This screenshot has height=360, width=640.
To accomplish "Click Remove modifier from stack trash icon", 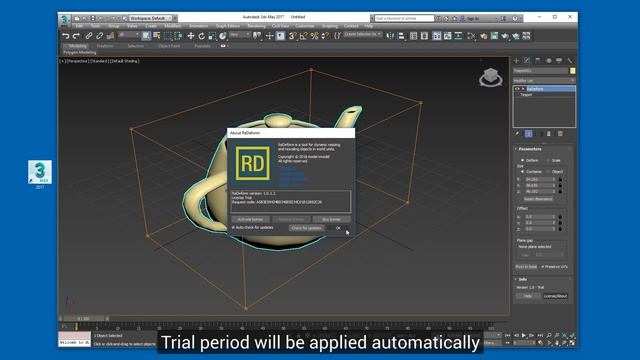I will tap(549, 133).
